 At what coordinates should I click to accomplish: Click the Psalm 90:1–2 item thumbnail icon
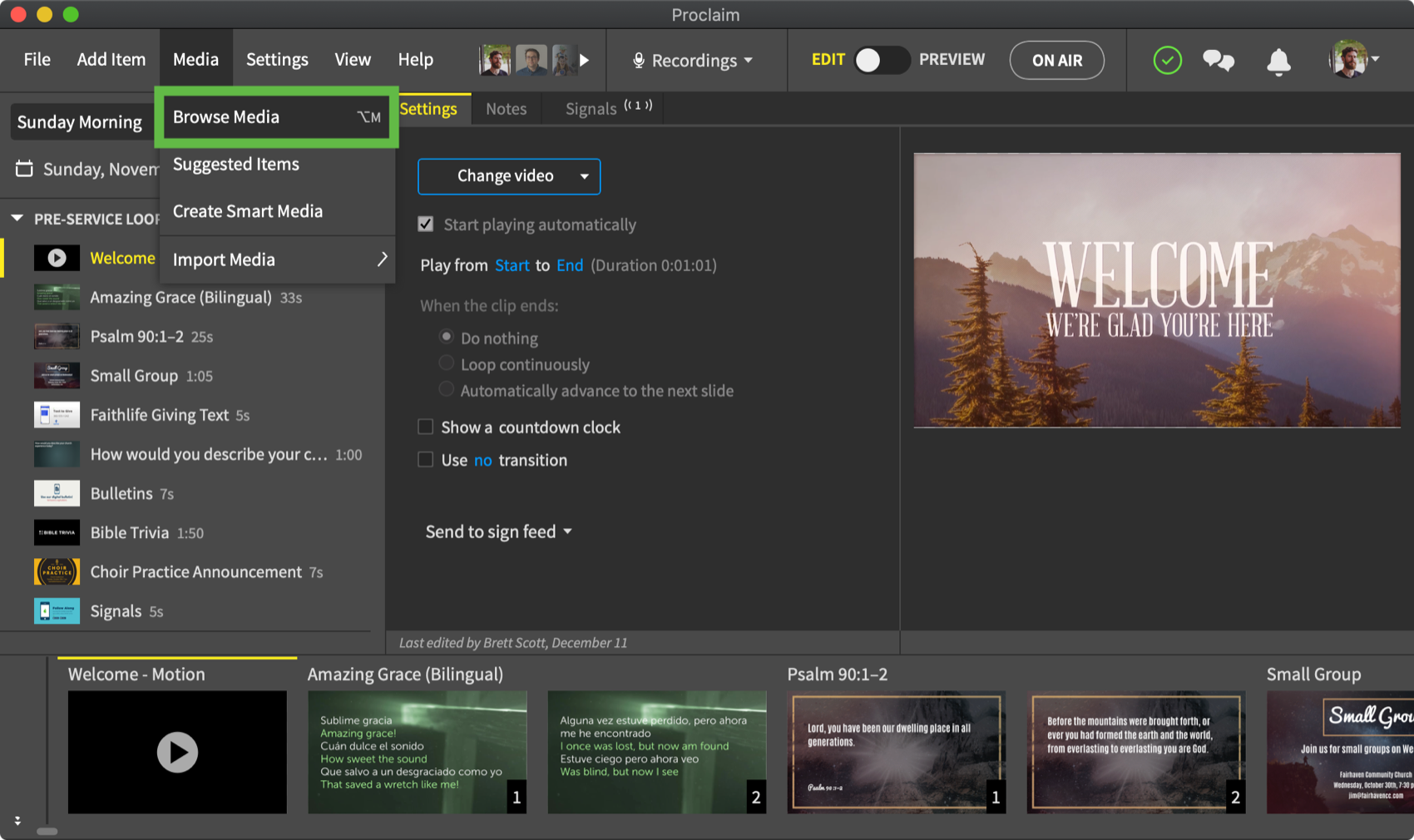57,336
